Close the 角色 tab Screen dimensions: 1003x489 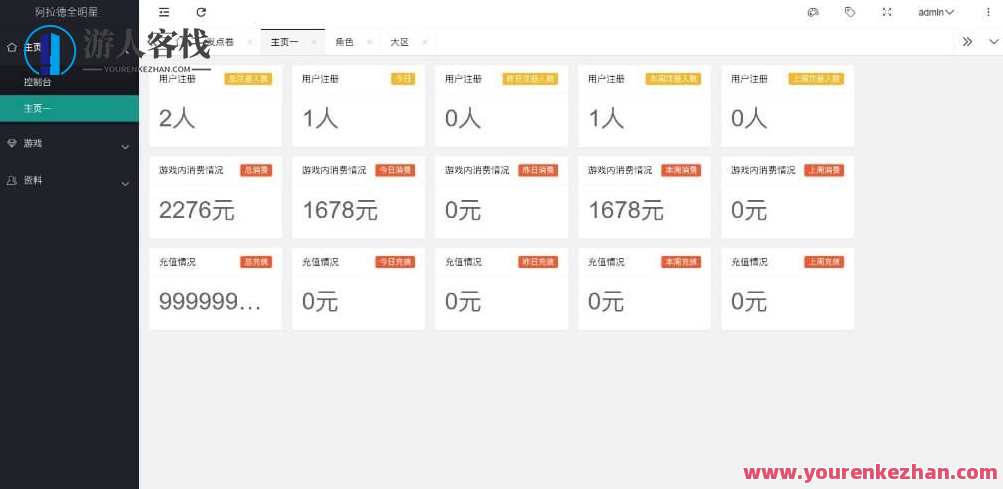pos(369,42)
